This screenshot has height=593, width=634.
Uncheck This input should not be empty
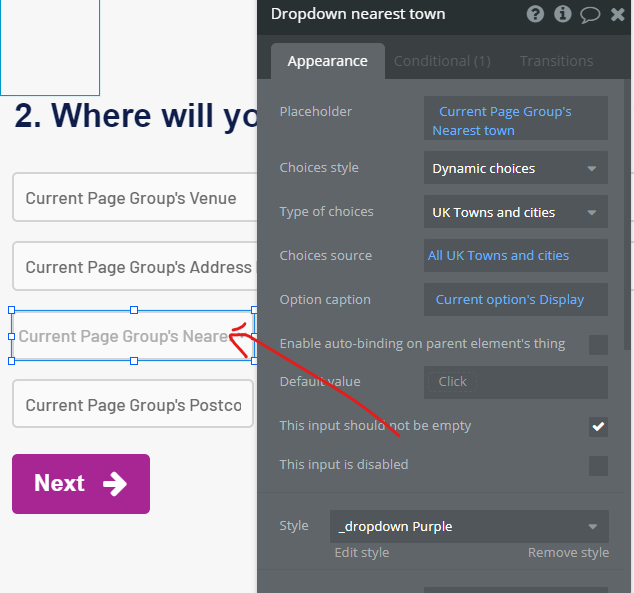[598, 427]
